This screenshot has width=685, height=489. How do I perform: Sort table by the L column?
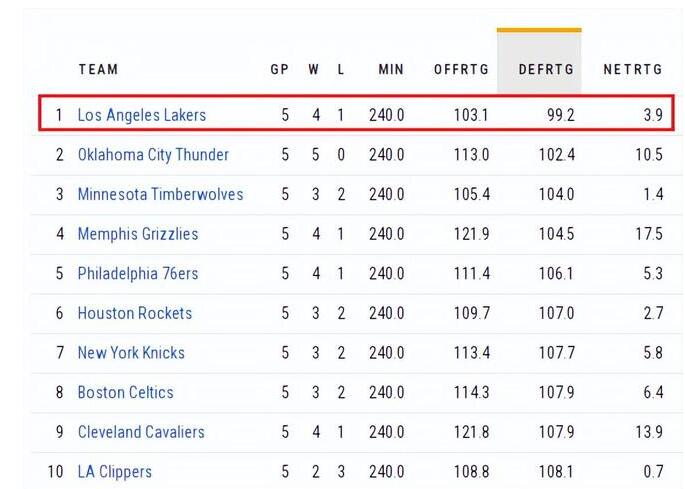click(x=341, y=70)
